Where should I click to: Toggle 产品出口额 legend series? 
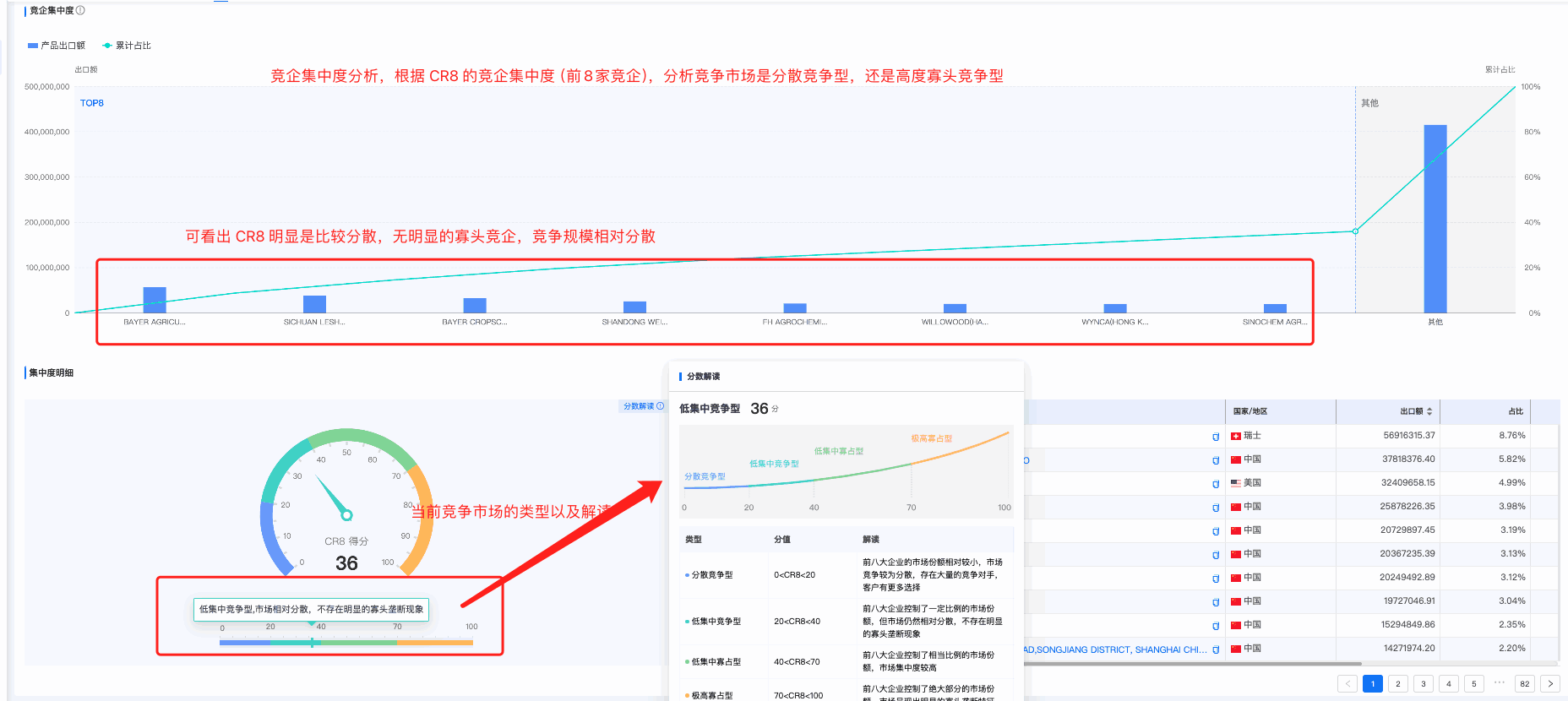[x=57, y=46]
